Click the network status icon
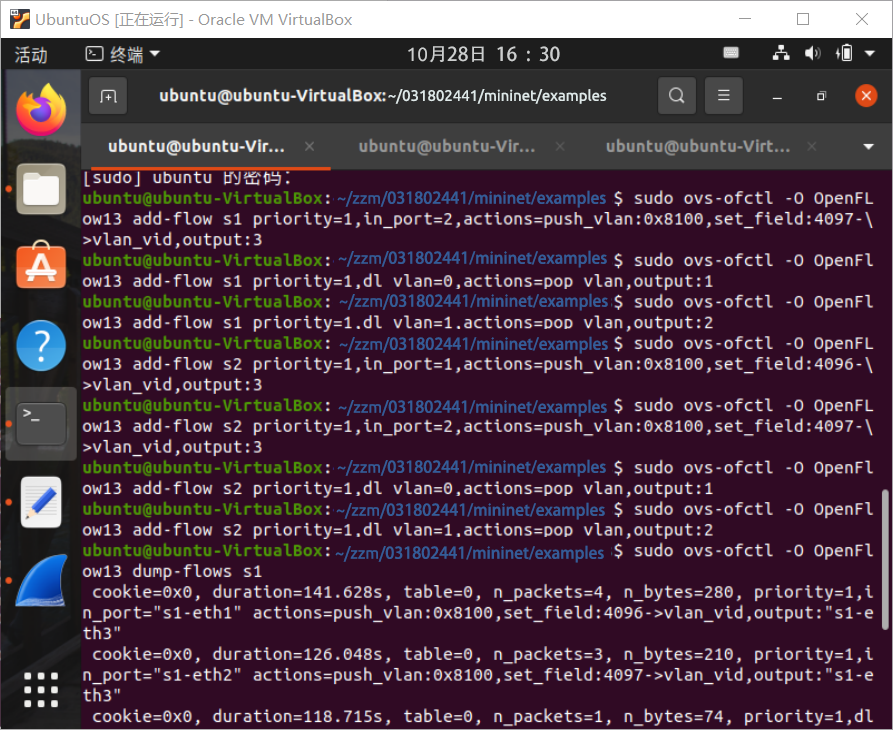Image resolution: width=893 pixels, height=730 pixels. 781,53
